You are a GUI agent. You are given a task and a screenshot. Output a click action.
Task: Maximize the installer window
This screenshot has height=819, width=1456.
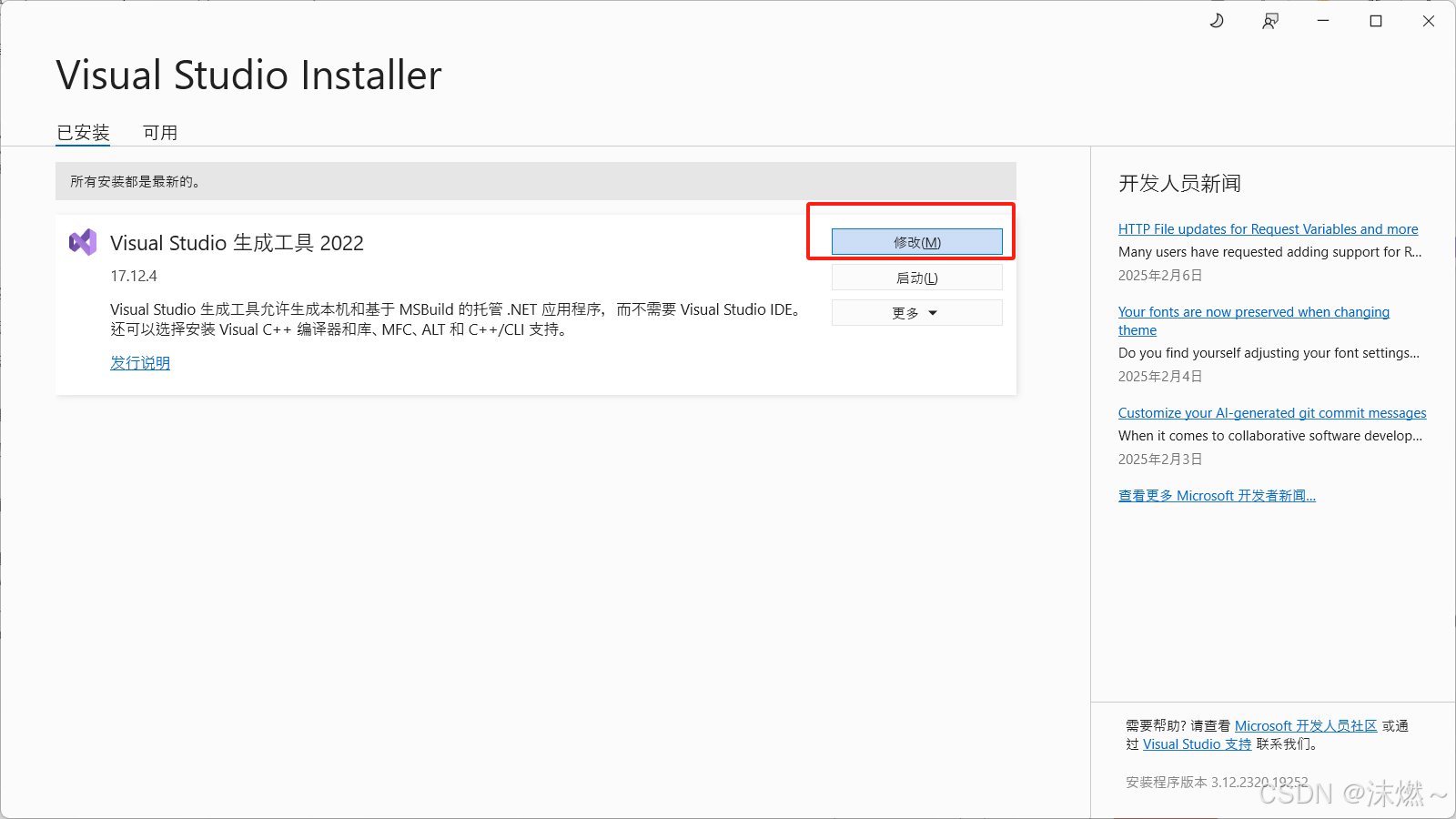[x=1376, y=21]
